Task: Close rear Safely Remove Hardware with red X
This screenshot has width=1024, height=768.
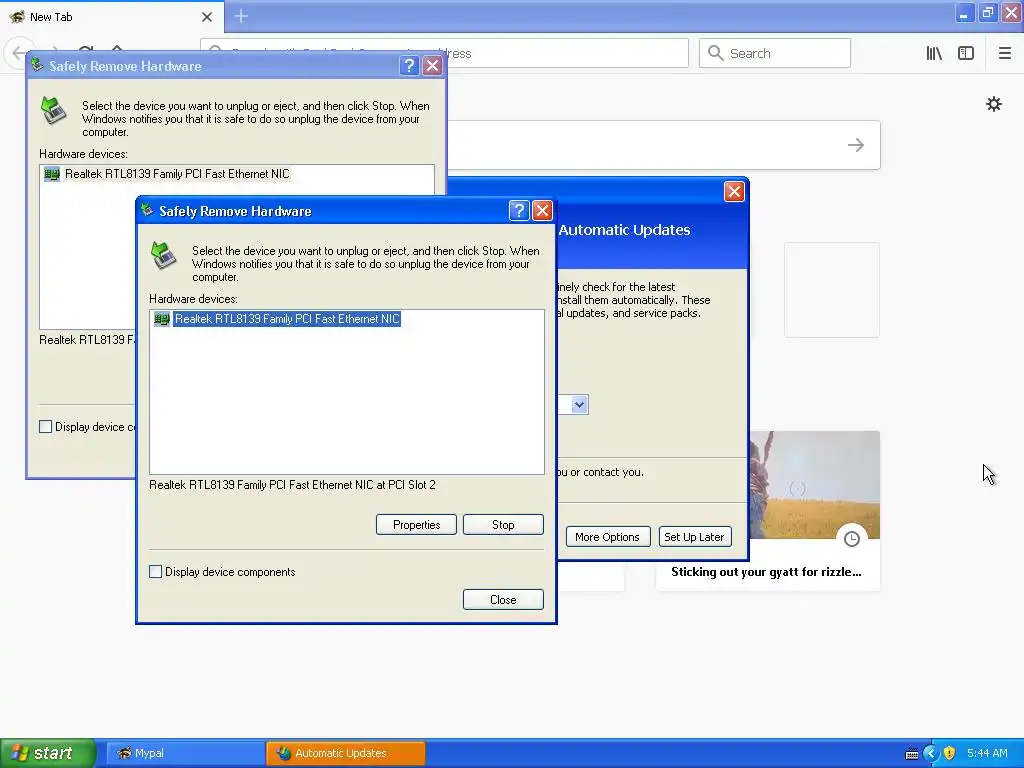Action: point(432,65)
